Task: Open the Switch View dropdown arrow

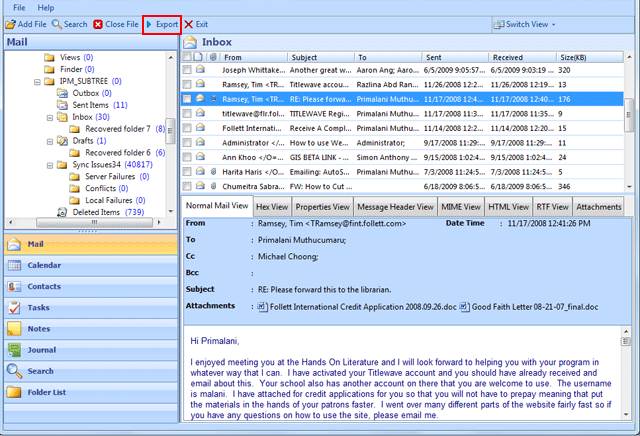Action: click(x=554, y=25)
